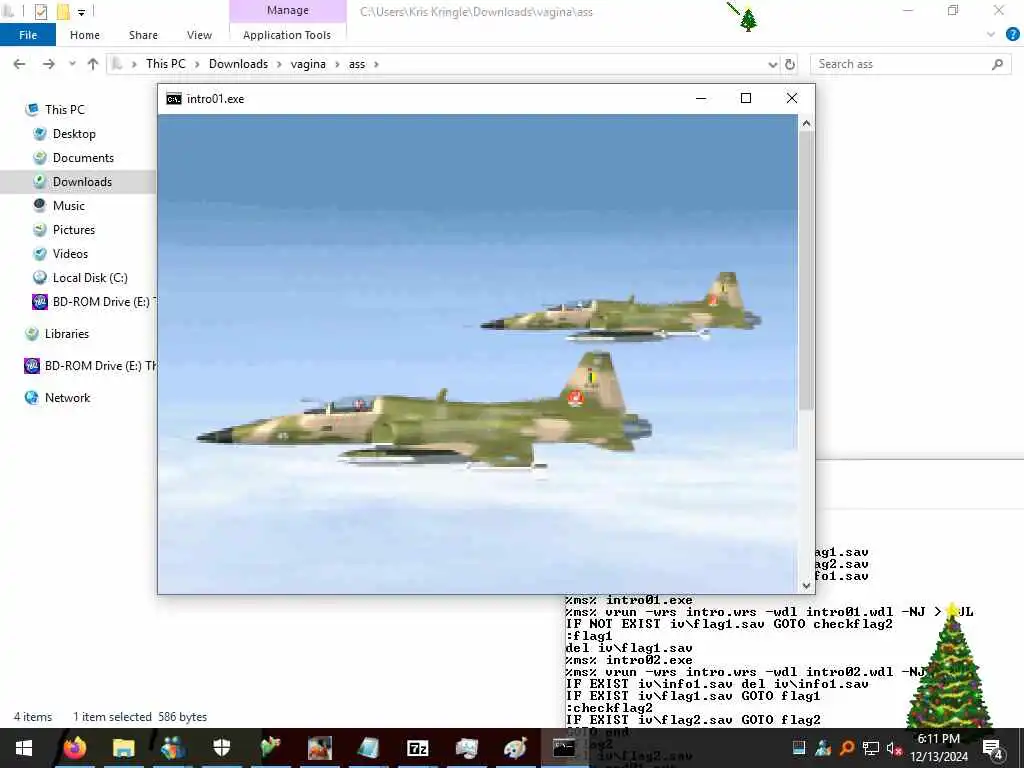This screenshot has height=768, width=1024.
Task: Select Downloads in navigation pane
Action: tap(82, 182)
